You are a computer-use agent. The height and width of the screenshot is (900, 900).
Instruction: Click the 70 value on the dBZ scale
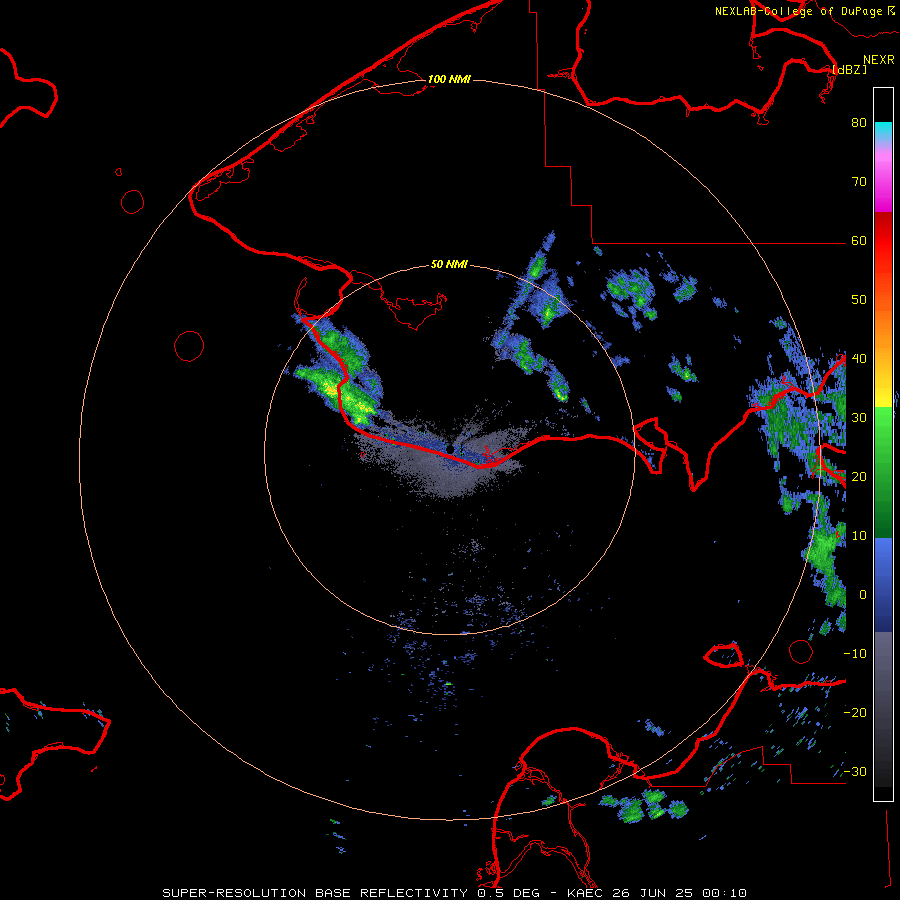point(859,182)
